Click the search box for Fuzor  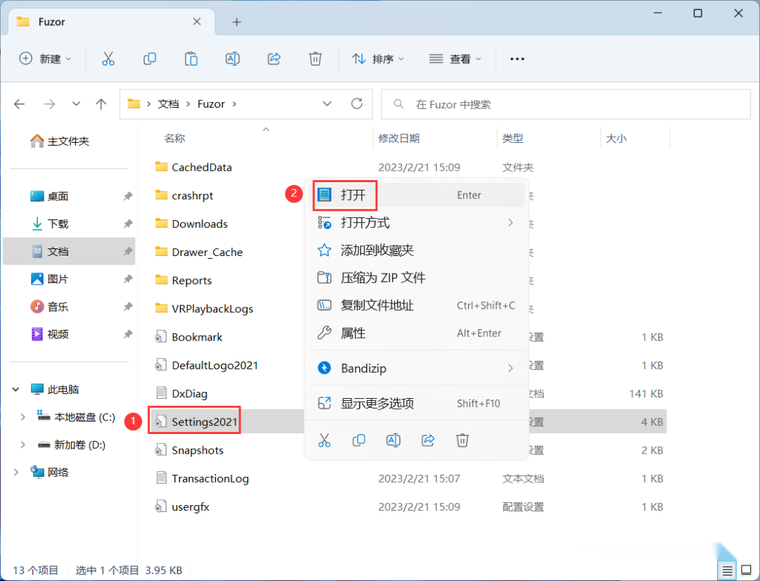(566, 104)
